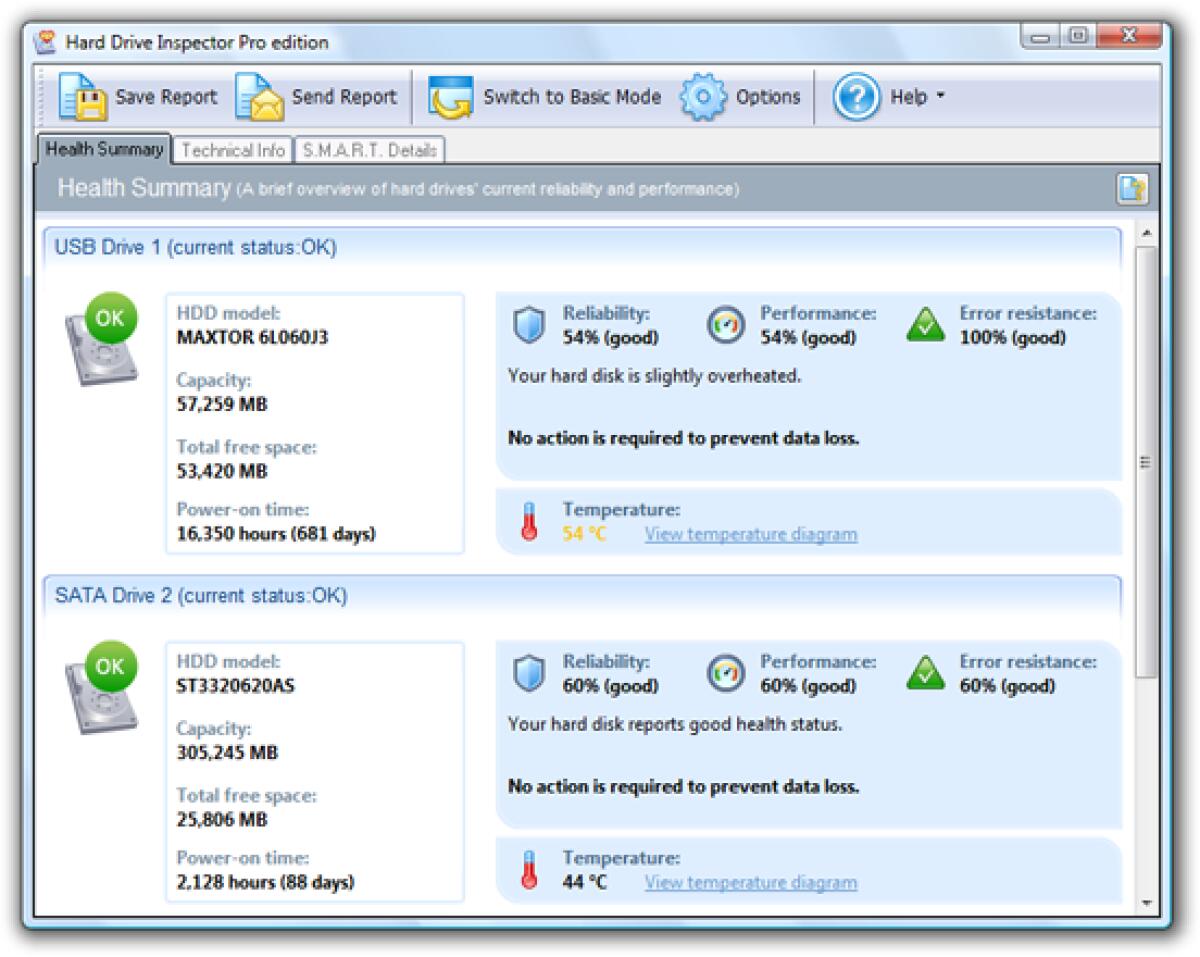Viewport: 1200px width, 957px height.
Task: Click the green OK icon for USB Drive 1
Action: point(111,318)
